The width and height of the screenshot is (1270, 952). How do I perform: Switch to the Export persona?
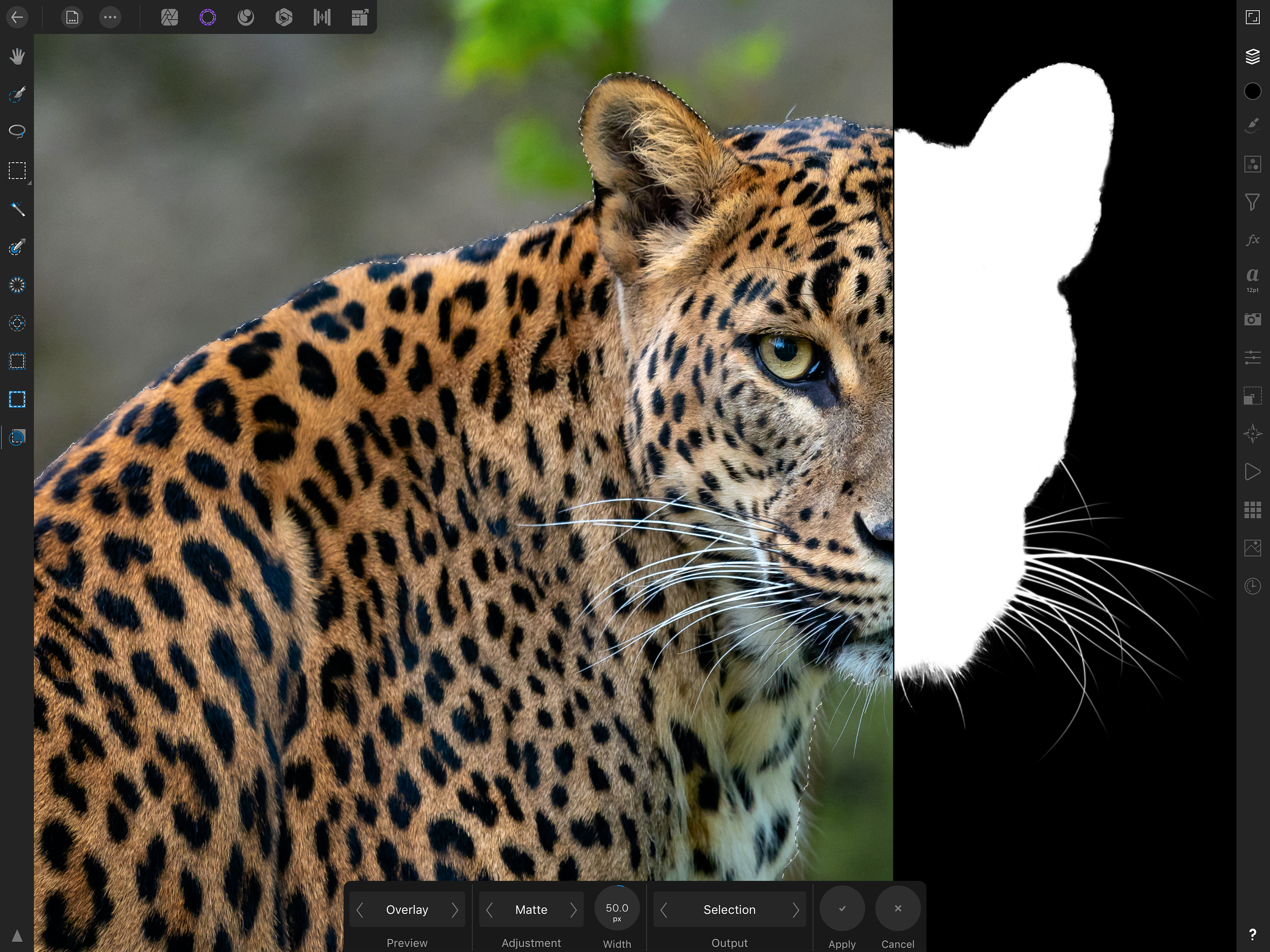coord(360,17)
